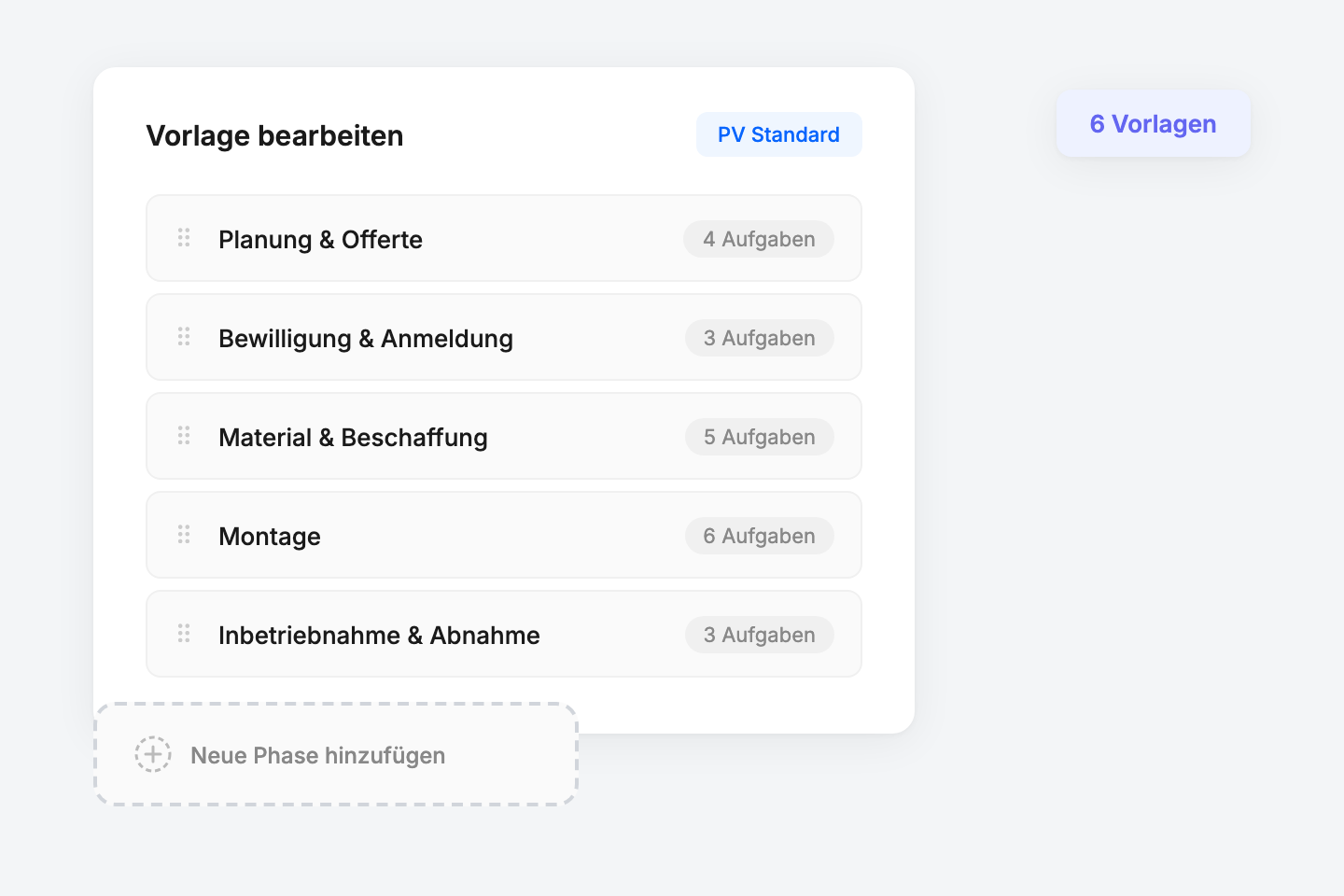
Task: Select the Material & Beschaffung row
Action: [353, 437]
